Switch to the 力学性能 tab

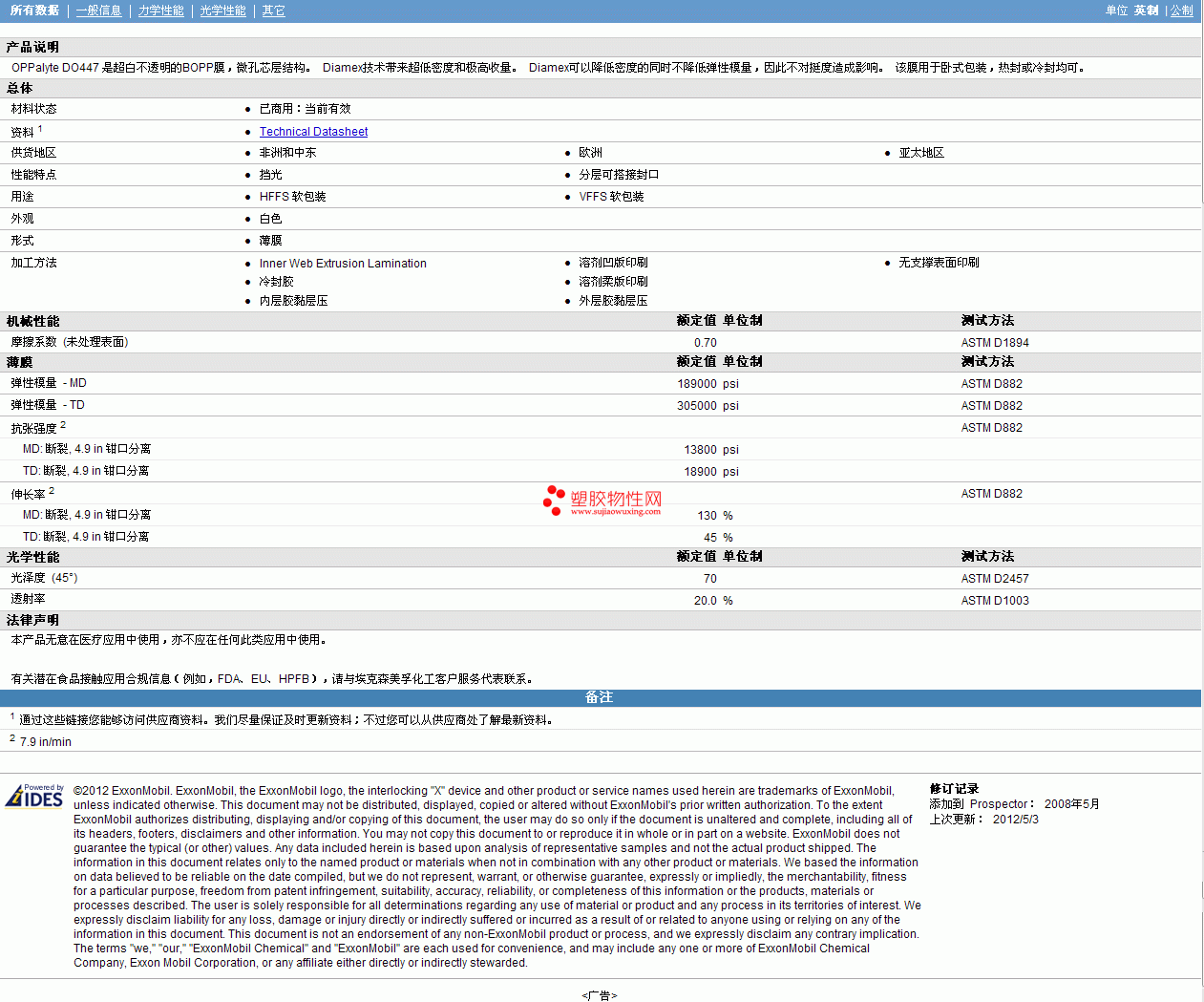[x=161, y=11]
